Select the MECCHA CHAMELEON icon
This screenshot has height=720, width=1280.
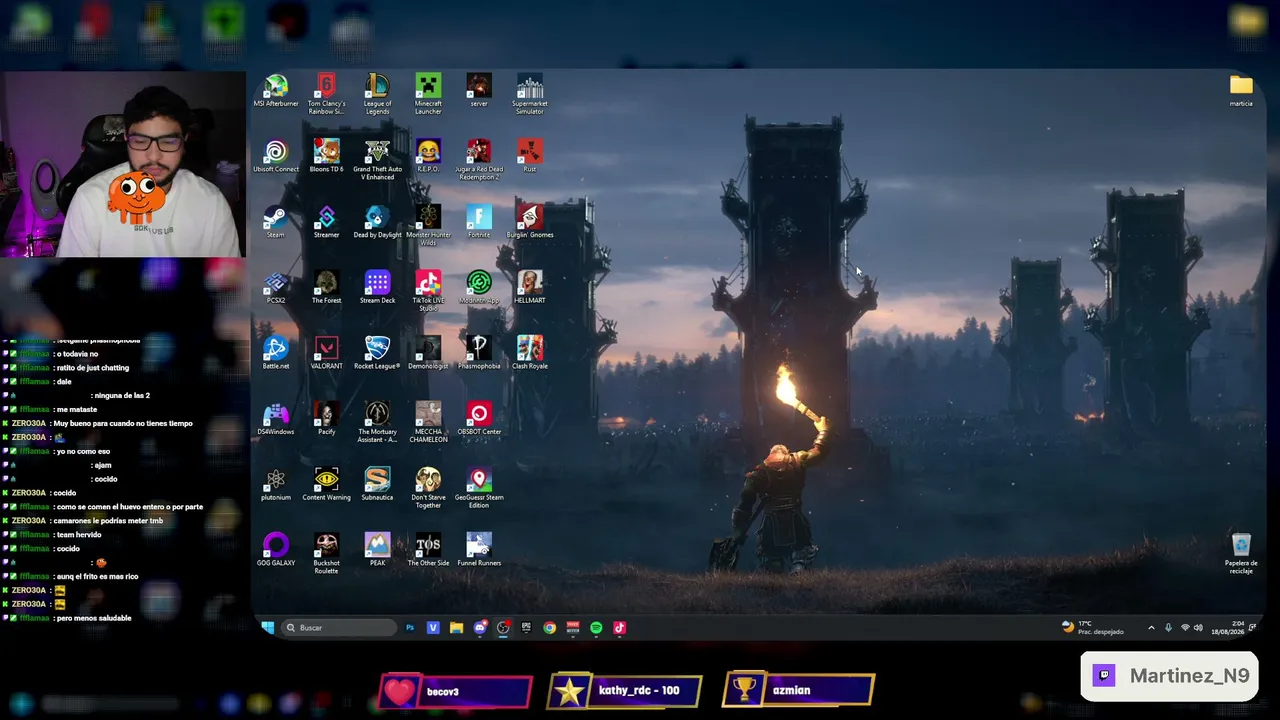[428, 422]
